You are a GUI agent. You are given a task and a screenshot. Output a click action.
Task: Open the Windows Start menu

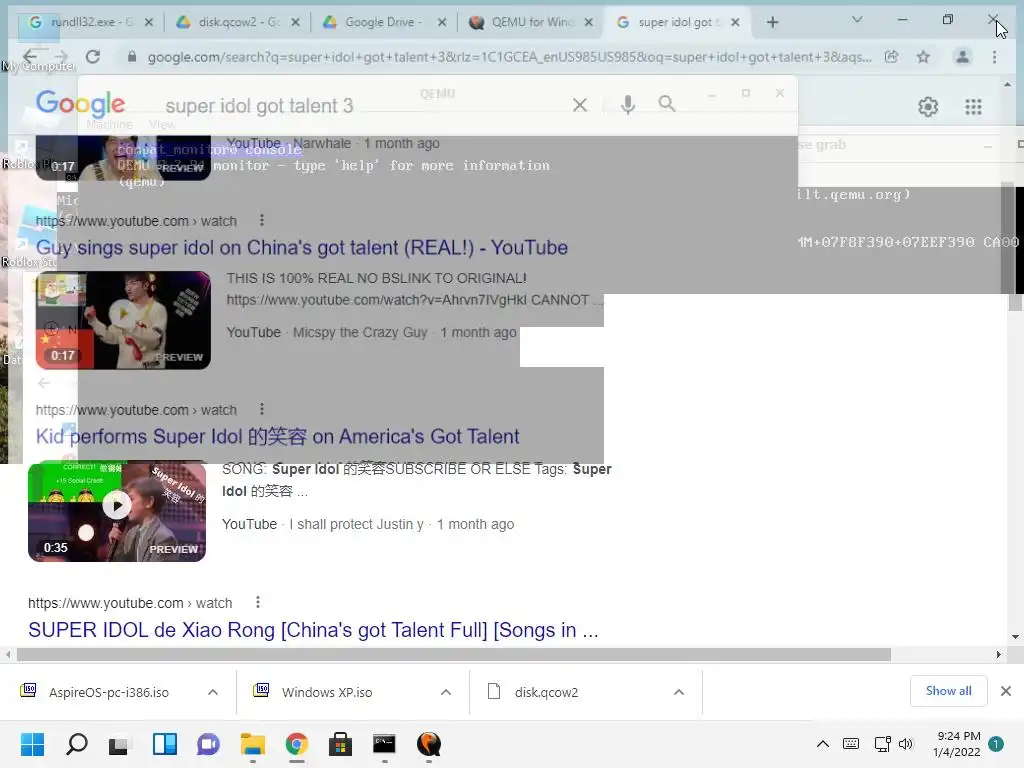32,744
